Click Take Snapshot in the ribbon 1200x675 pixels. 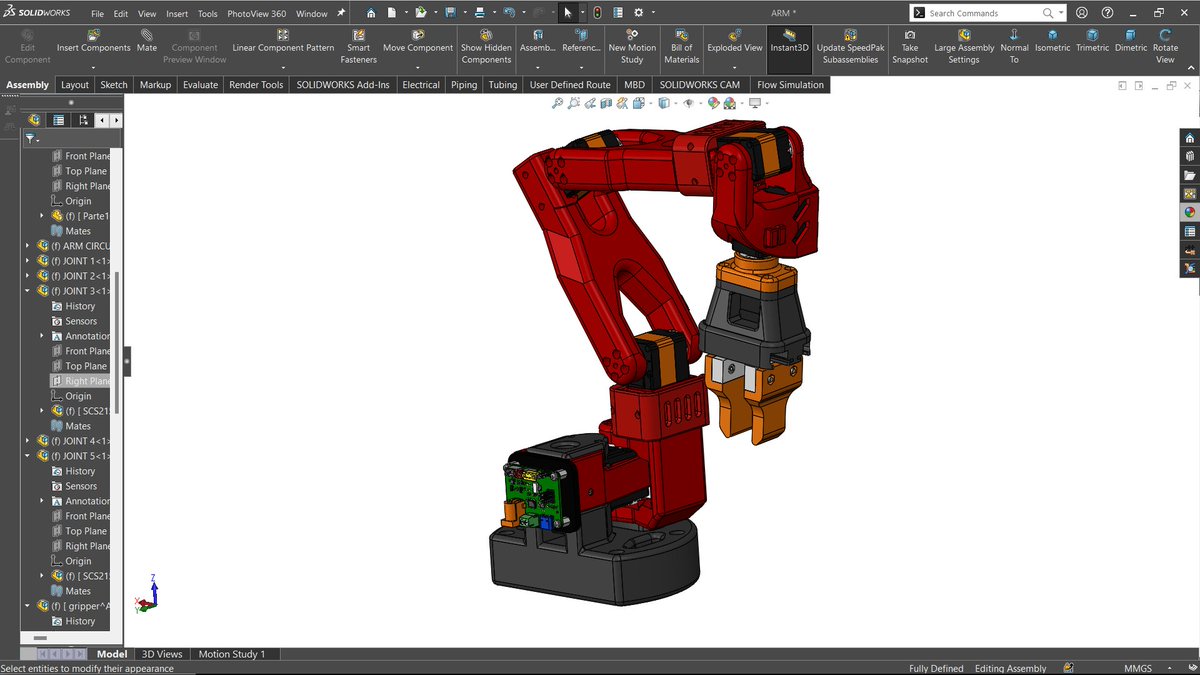pos(910,47)
